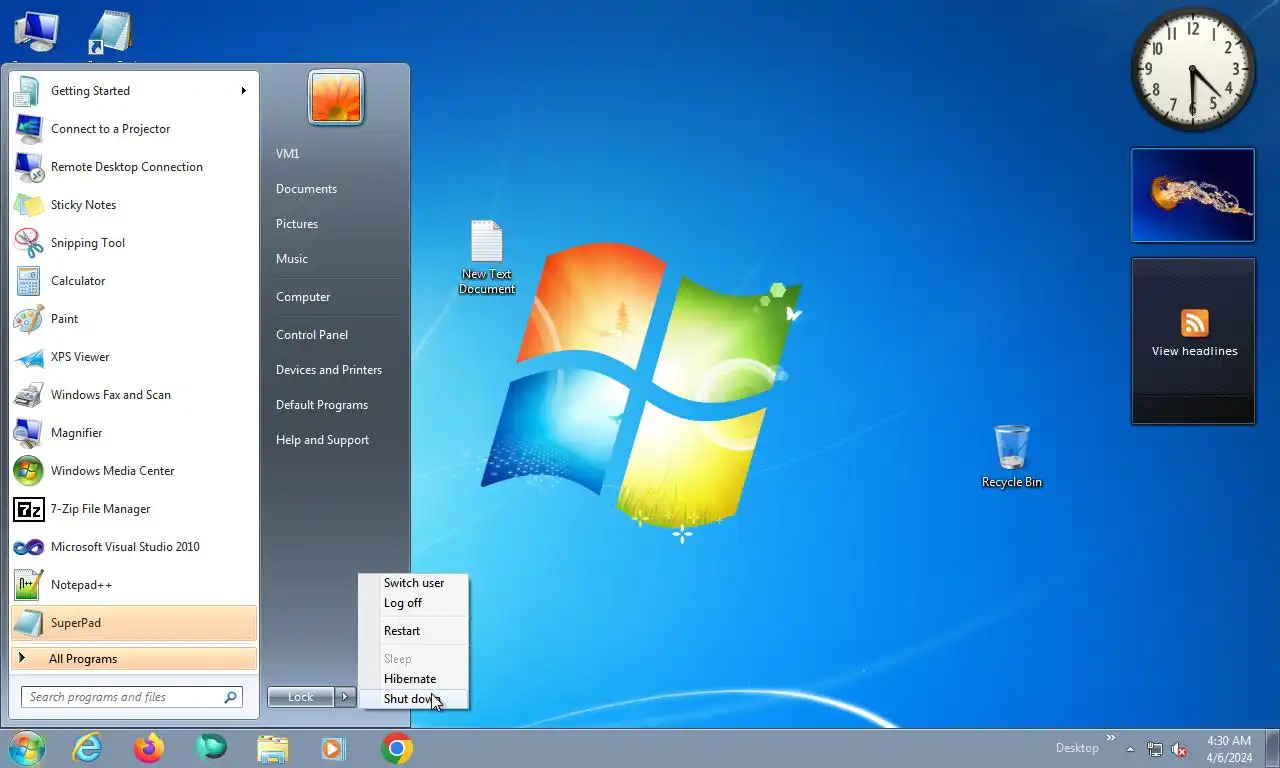Launch the Magnifier icon
The width and height of the screenshot is (1280, 768).
[x=28, y=433]
